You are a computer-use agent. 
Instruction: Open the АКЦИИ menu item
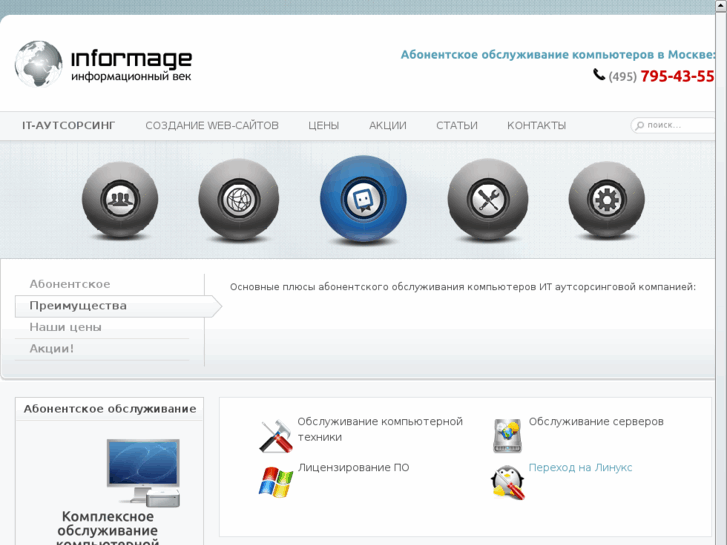[388, 126]
